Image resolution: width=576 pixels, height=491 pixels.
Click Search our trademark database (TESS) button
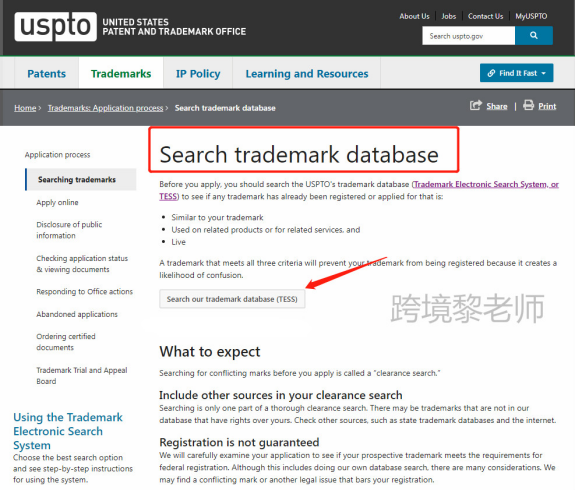point(232,299)
